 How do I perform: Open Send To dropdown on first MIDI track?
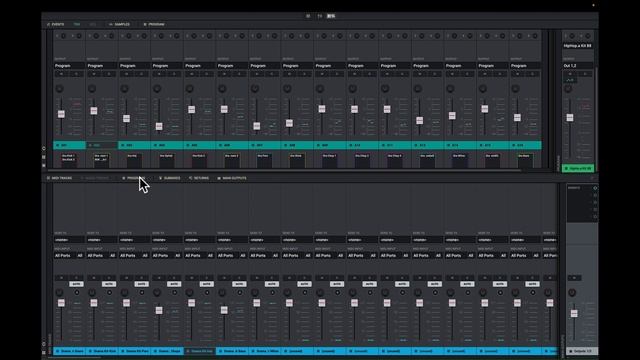(x=69, y=240)
